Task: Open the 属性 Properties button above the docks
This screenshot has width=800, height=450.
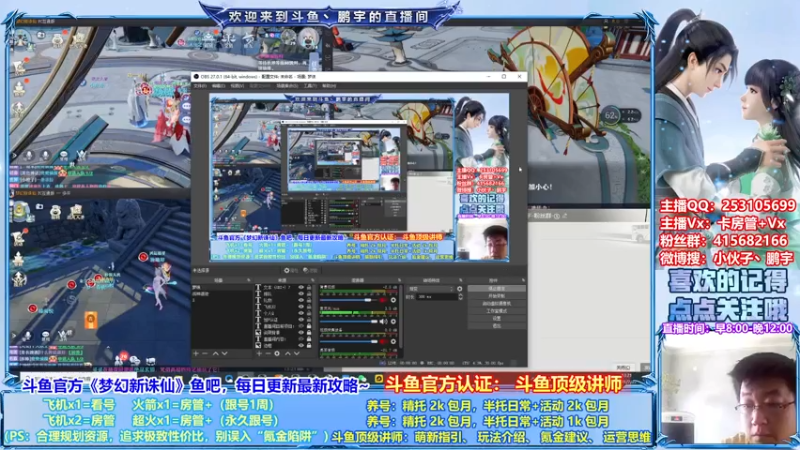Action: pos(291,270)
